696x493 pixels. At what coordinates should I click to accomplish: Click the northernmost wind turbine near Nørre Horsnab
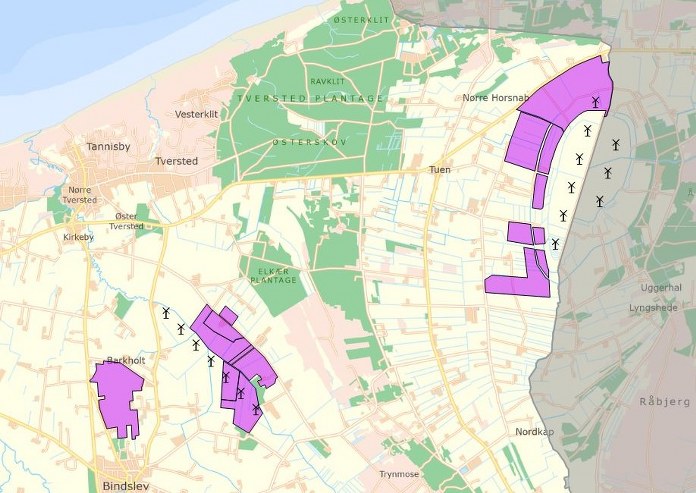(x=595, y=101)
